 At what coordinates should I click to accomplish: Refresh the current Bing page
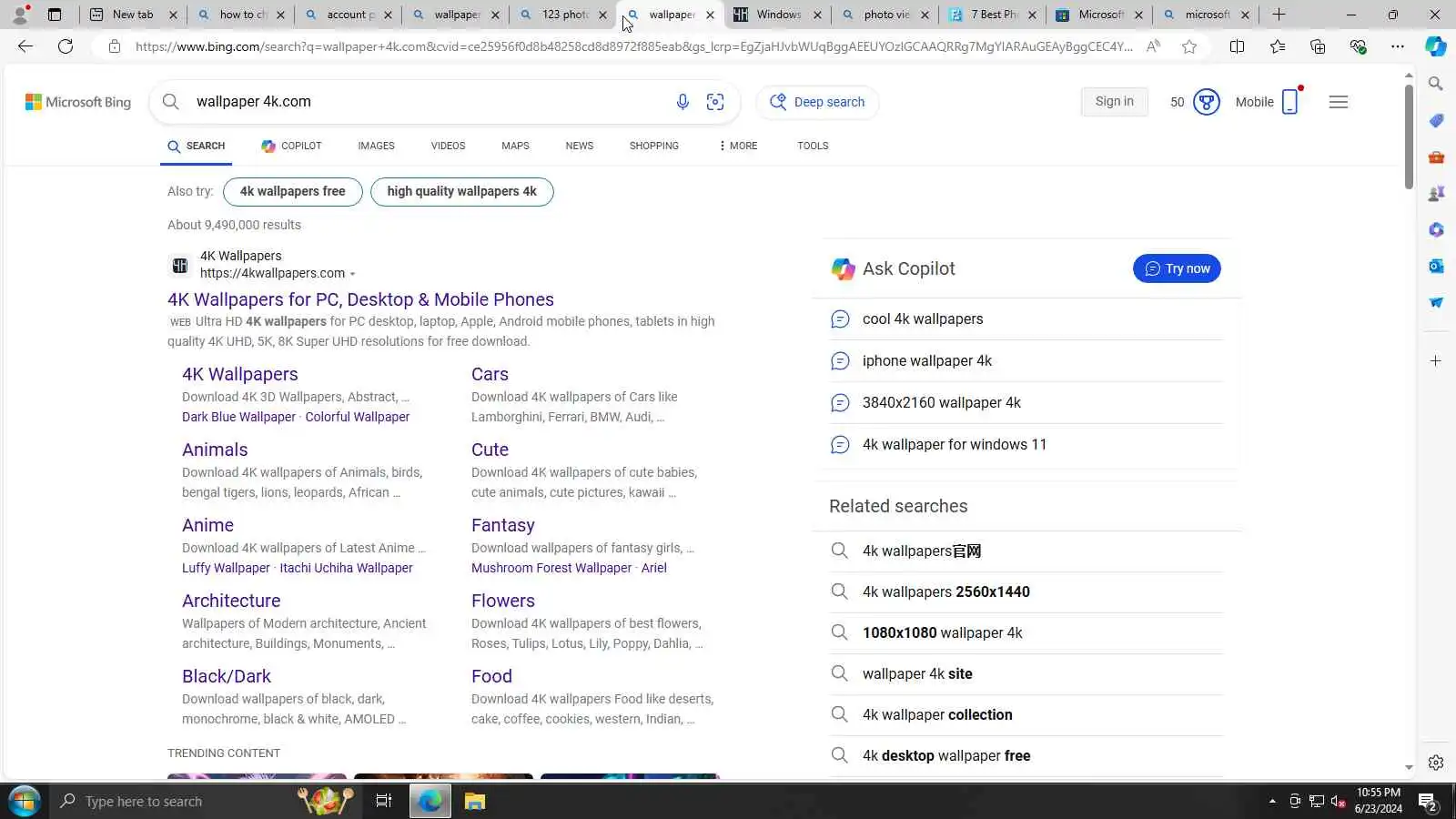point(66,46)
